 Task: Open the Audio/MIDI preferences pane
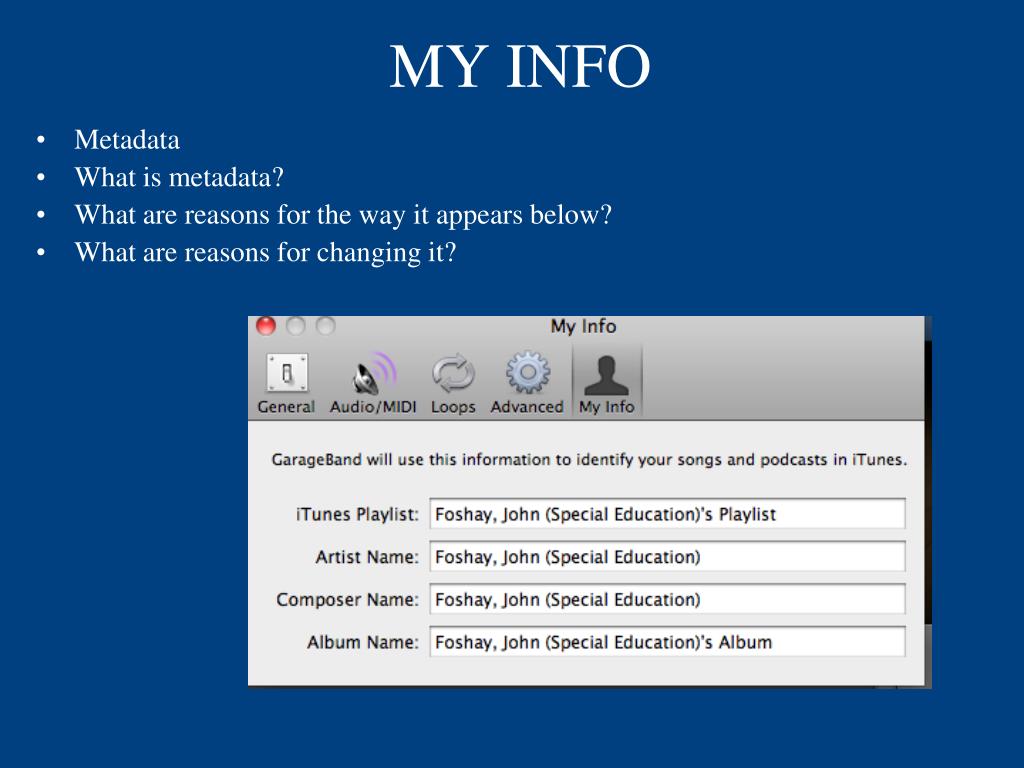[373, 383]
